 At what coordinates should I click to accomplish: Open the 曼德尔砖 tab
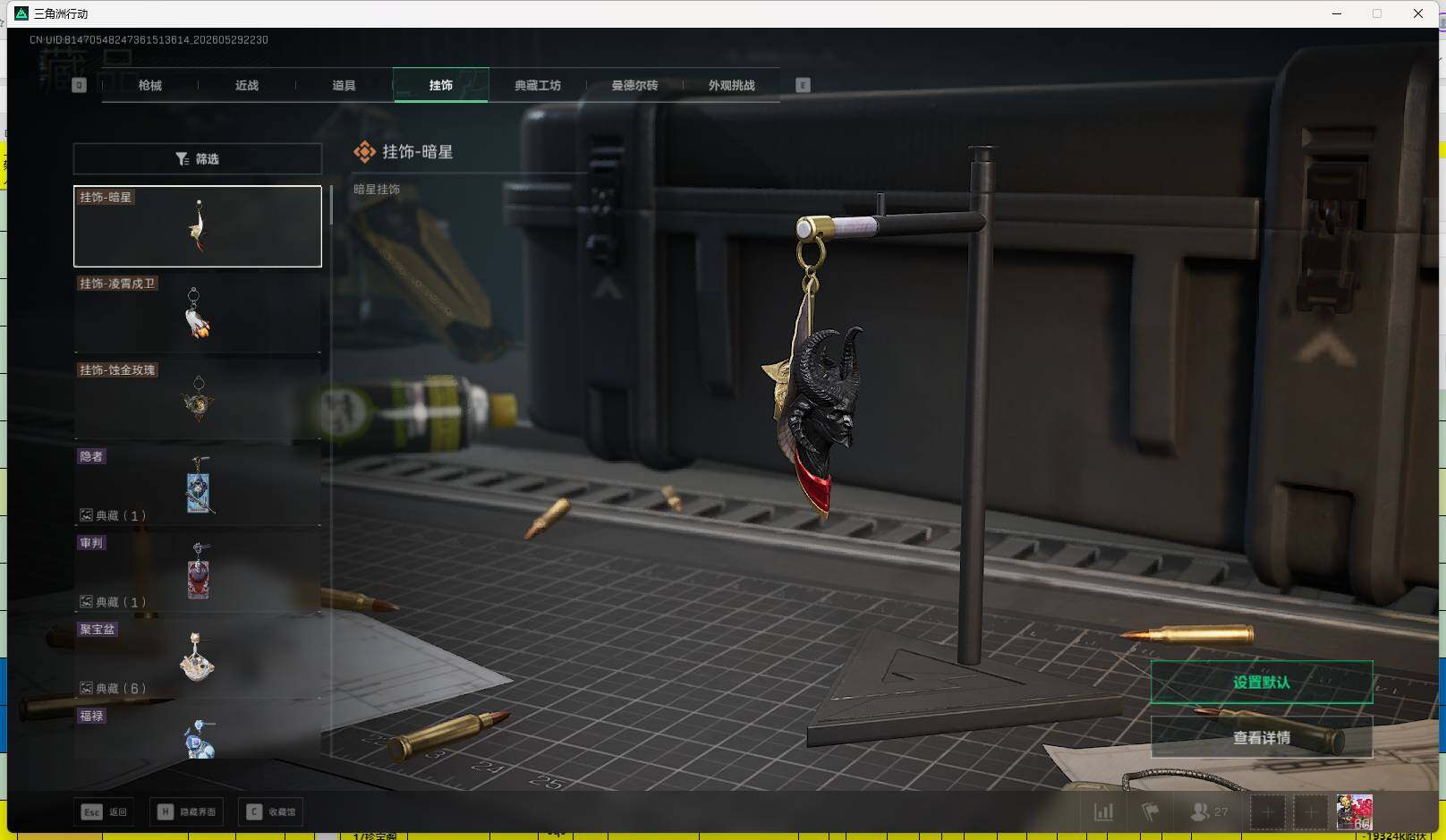point(634,85)
